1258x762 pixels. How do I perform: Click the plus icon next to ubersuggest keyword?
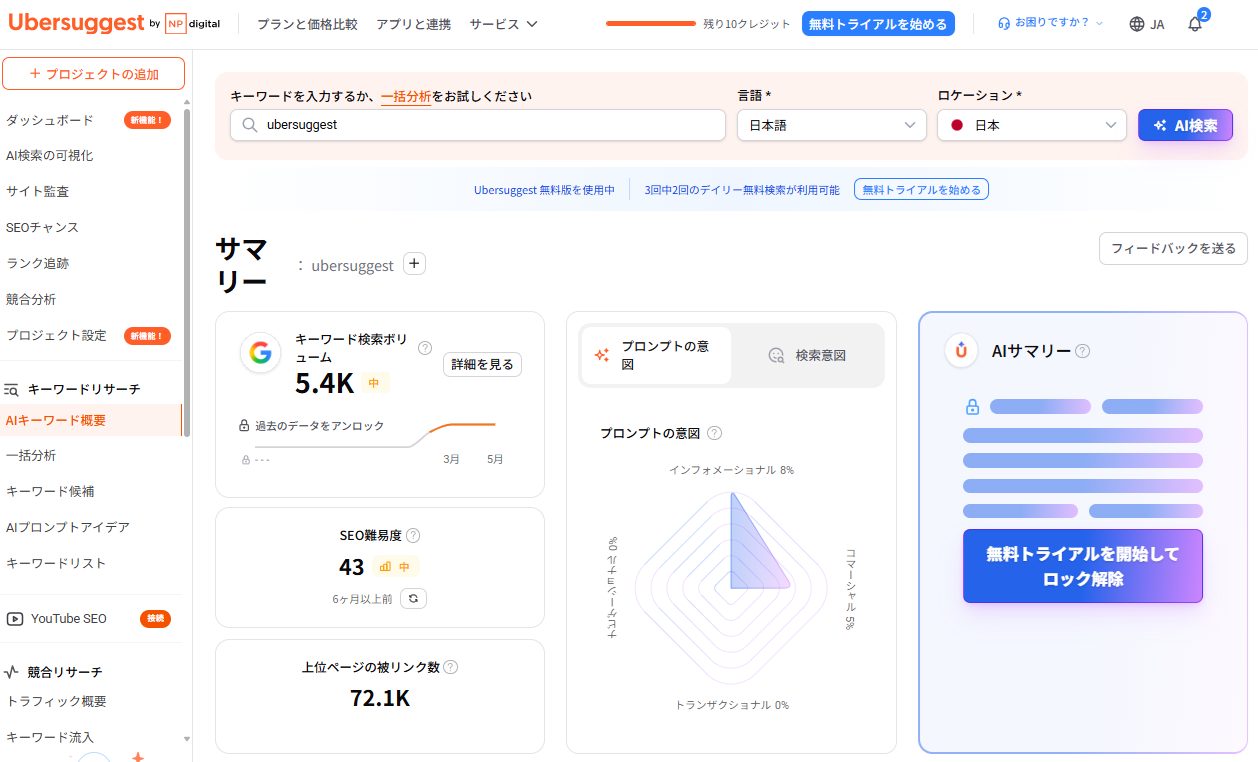(414, 264)
